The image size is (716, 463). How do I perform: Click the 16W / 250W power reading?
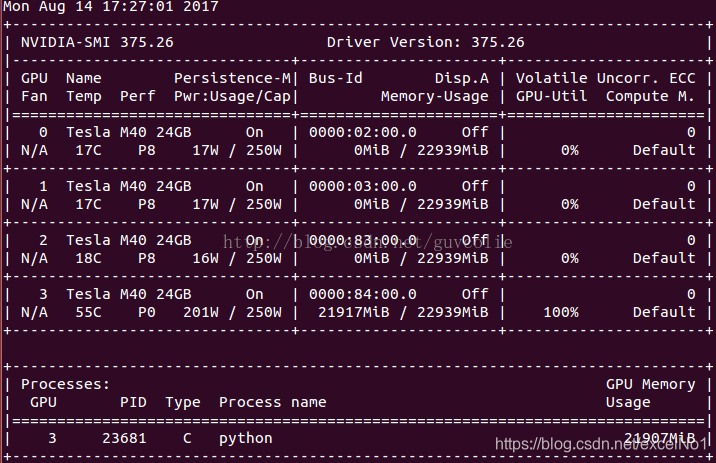(x=237, y=258)
